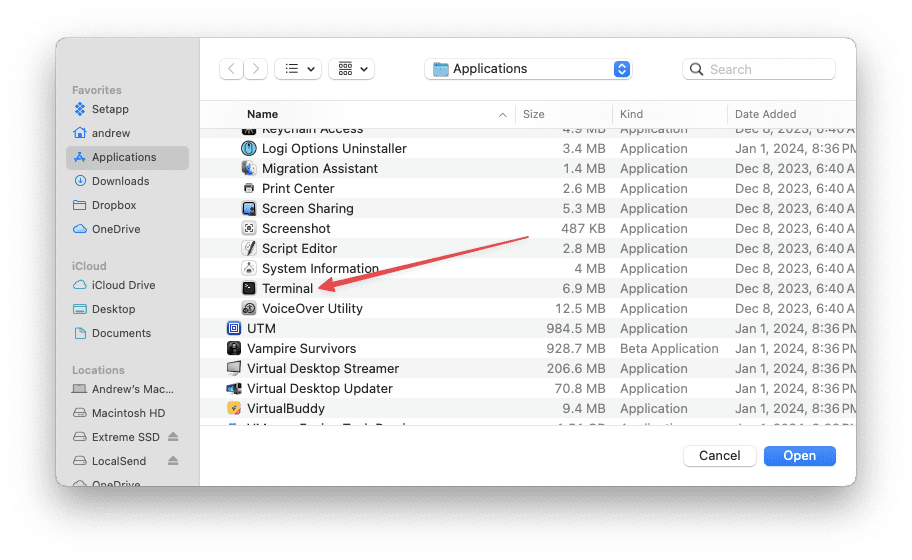This screenshot has width=912, height=560.
Task: Click the Virtual Desktop Streamer icon
Action: (234, 368)
